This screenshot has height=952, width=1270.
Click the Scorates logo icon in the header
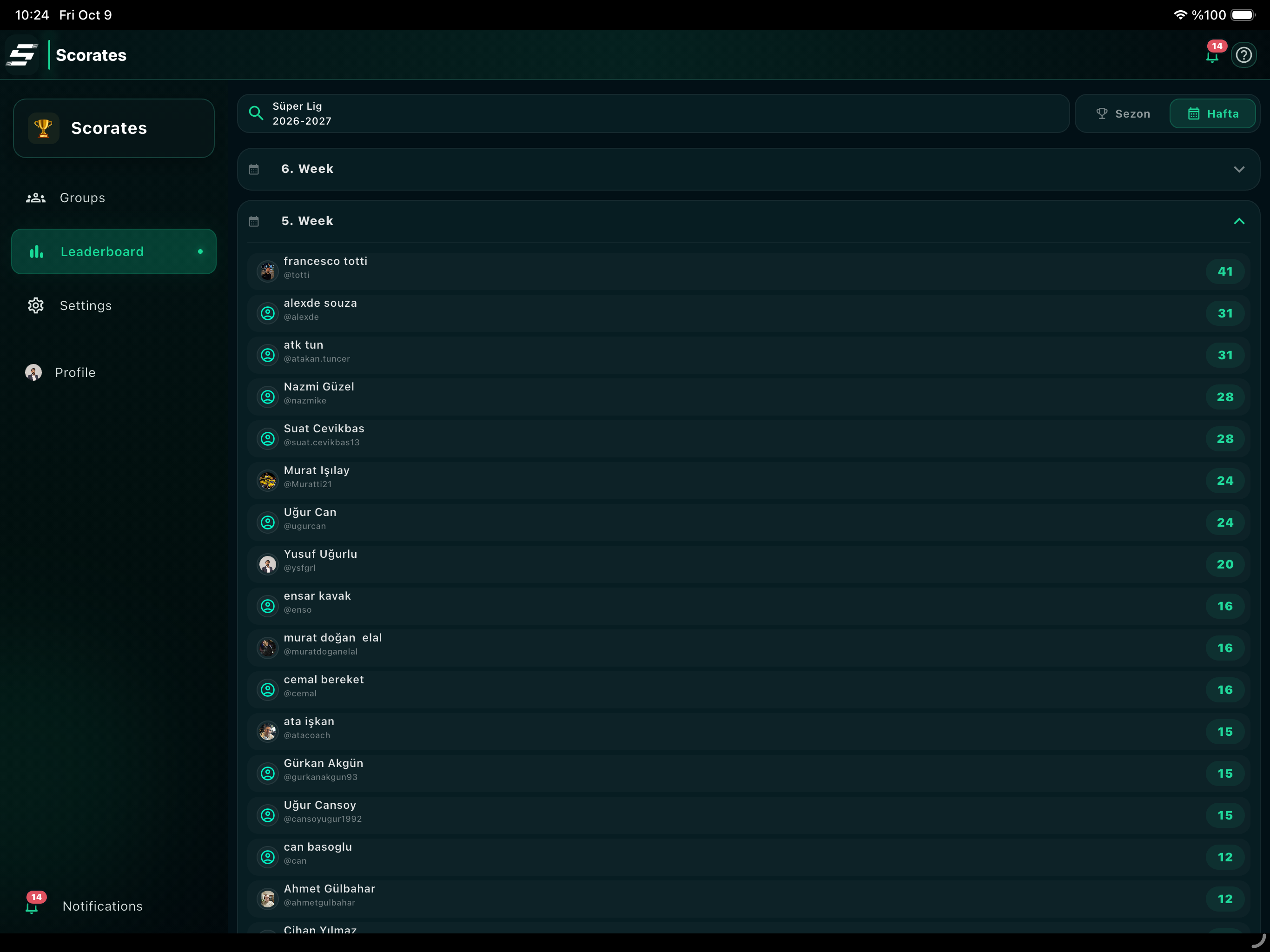tap(22, 55)
